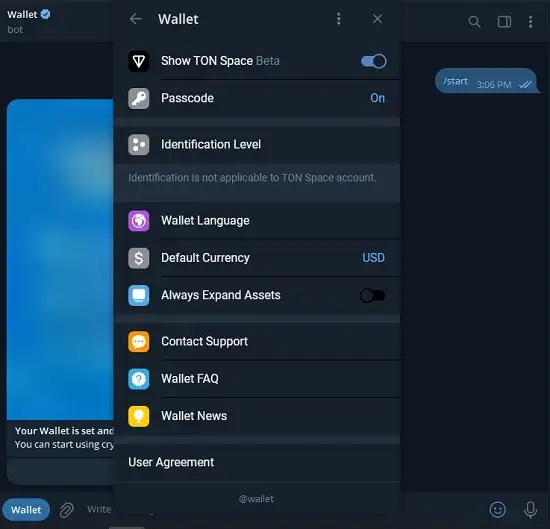Open the Wallet panel three-dot menu
The height and width of the screenshot is (529, 550).
338,19
